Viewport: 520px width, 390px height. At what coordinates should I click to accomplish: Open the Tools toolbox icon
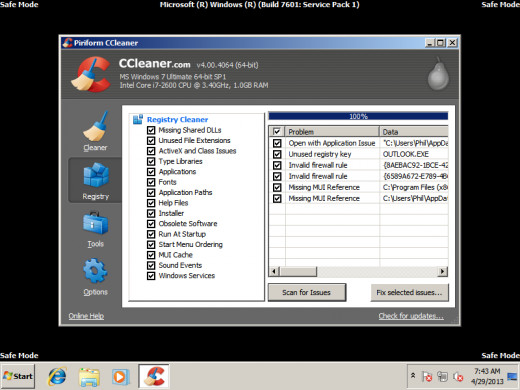click(95, 223)
